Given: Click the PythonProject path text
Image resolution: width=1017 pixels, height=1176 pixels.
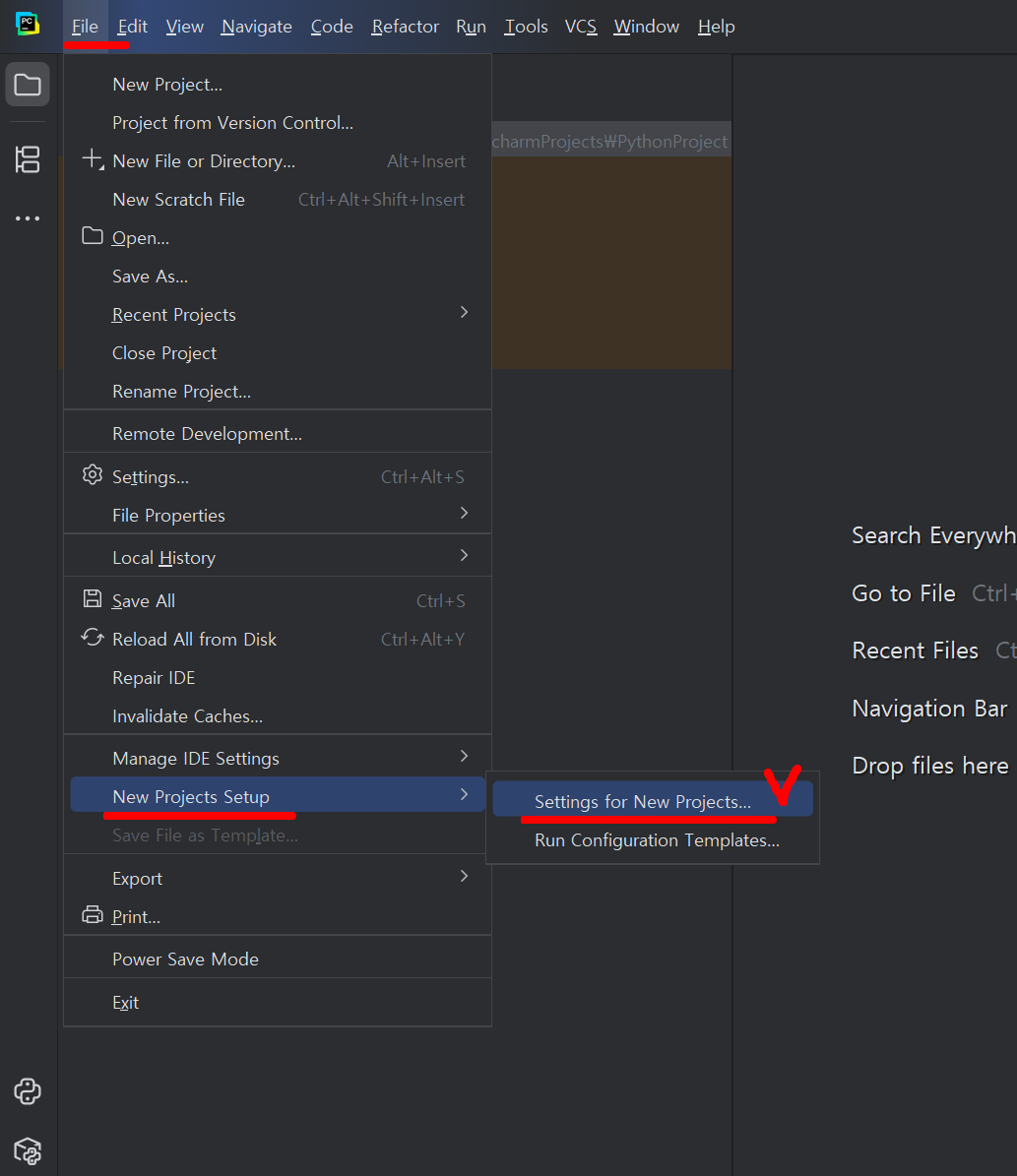Looking at the screenshot, I should click(609, 142).
